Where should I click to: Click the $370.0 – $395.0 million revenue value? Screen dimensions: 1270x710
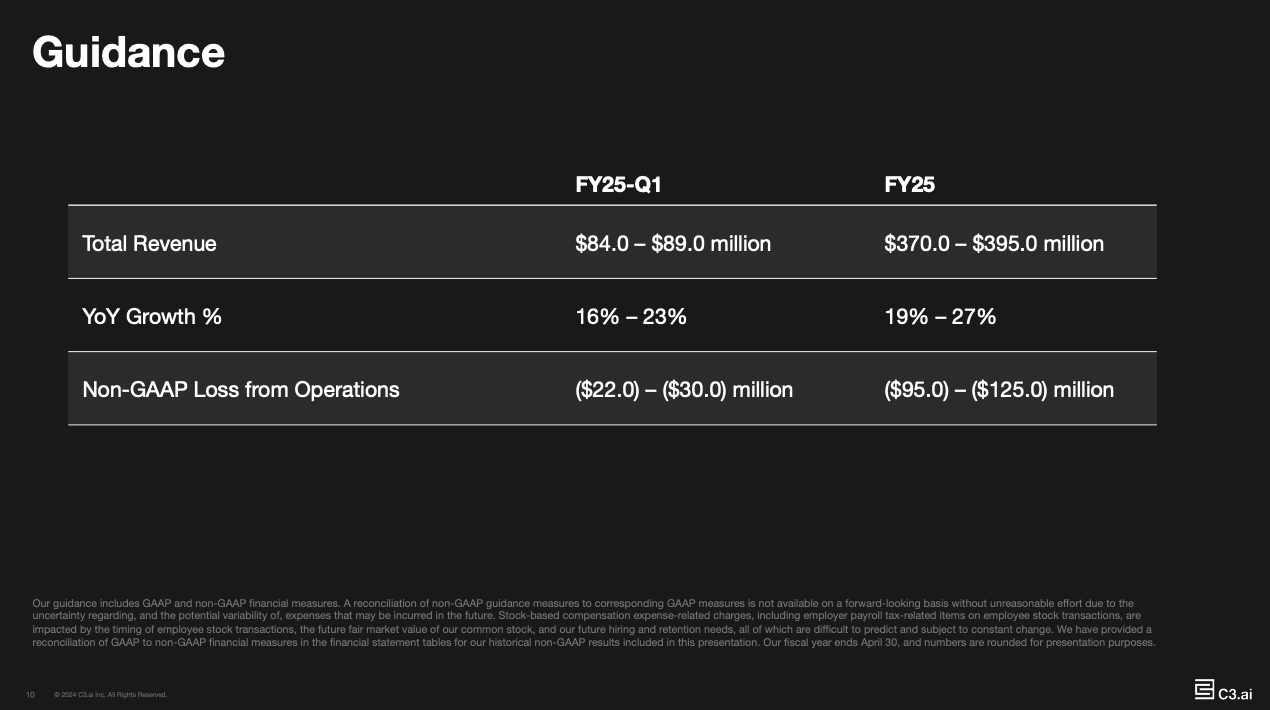click(x=994, y=243)
